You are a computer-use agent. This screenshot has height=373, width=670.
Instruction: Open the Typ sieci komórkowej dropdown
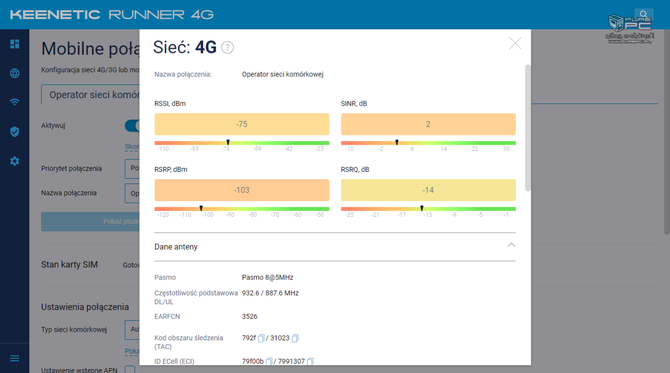click(x=132, y=330)
